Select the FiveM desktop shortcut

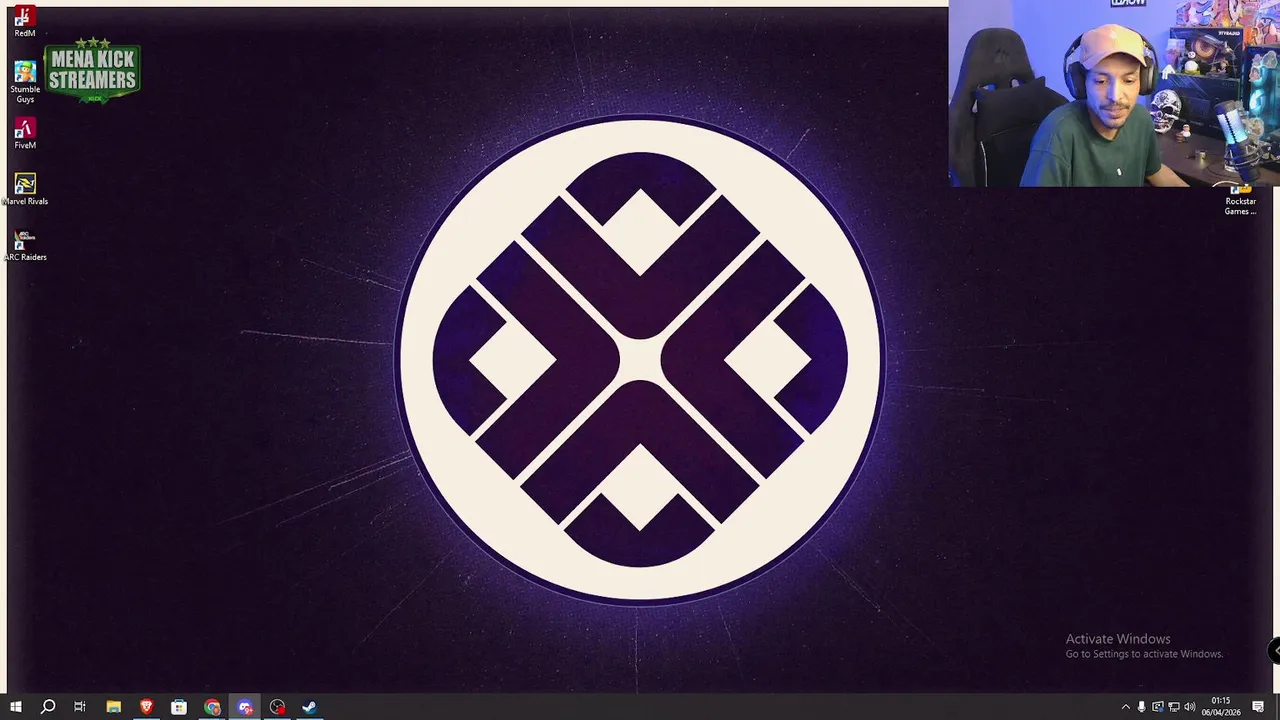tap(25, 134)
